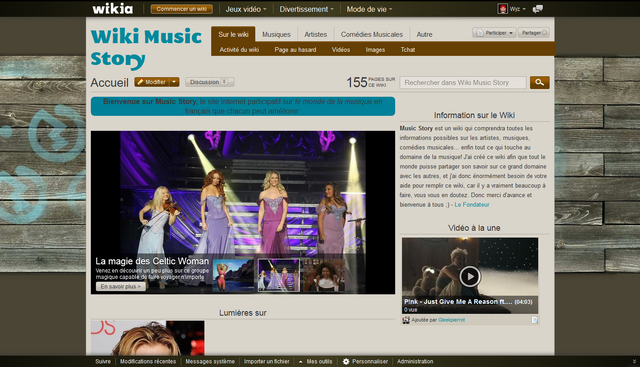
Task: Click the Modifier edit button
Action: [x=151, y=82]
